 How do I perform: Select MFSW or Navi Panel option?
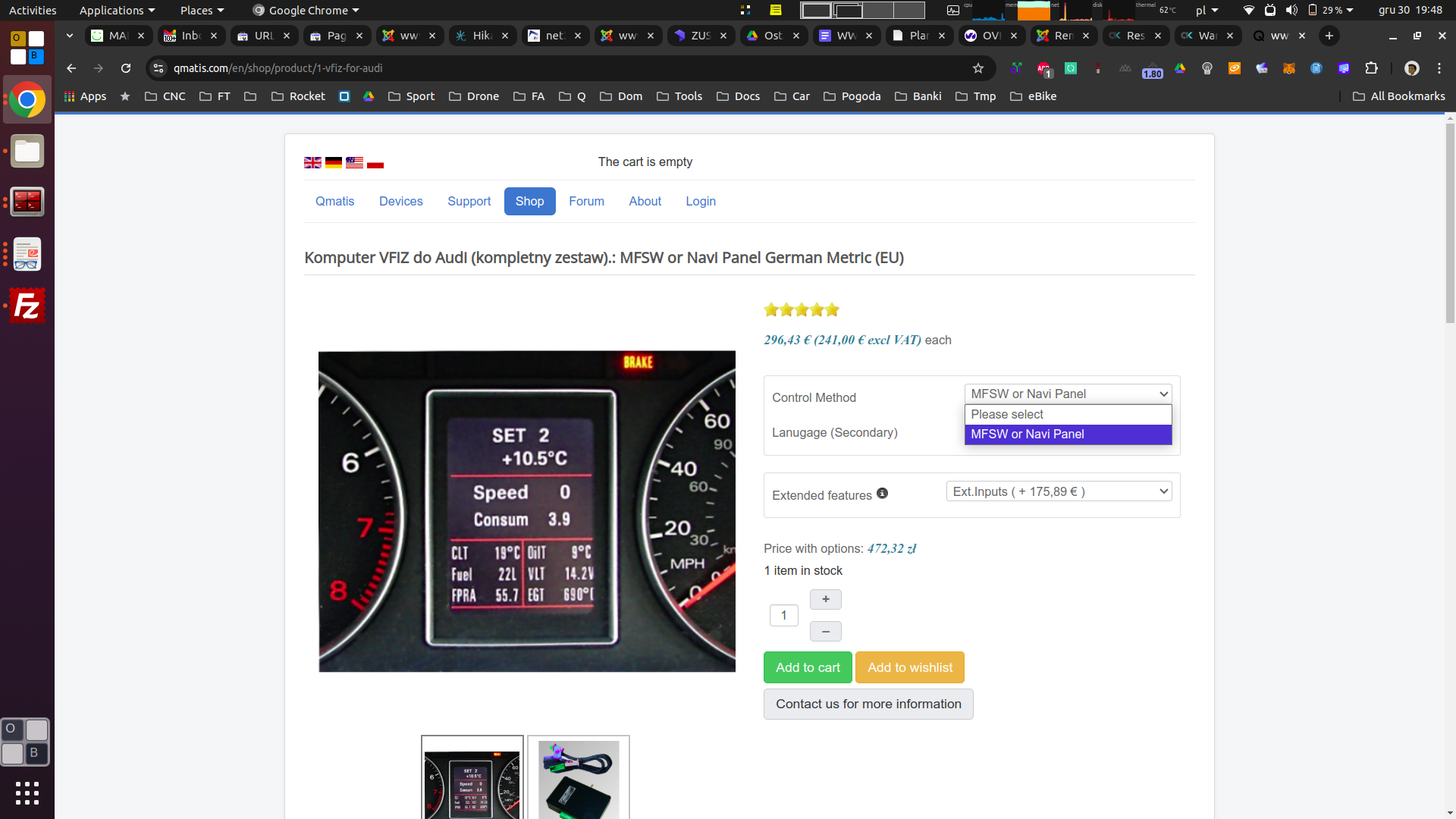[1068, 434]
